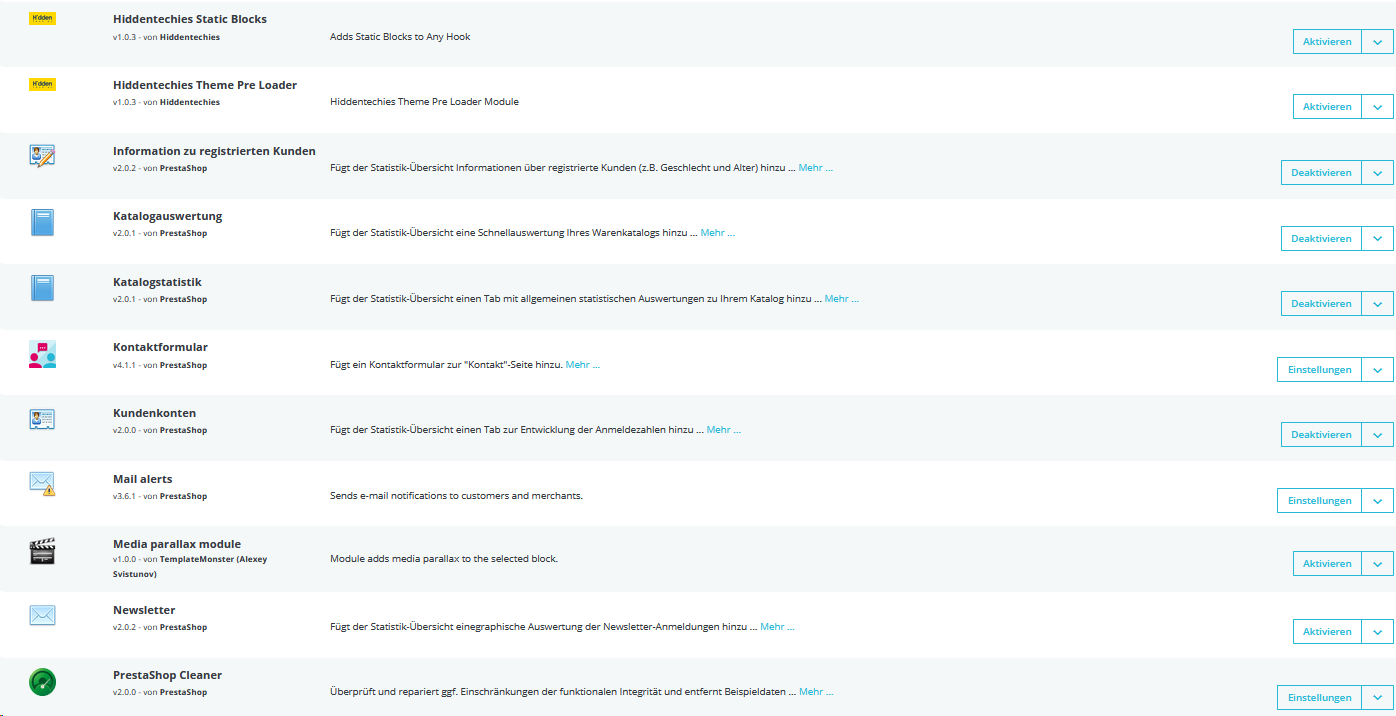Click the Kontaktformular module icon
Image resolution: width=1396 pixels, height=716 pixels.
coord(42,354)
